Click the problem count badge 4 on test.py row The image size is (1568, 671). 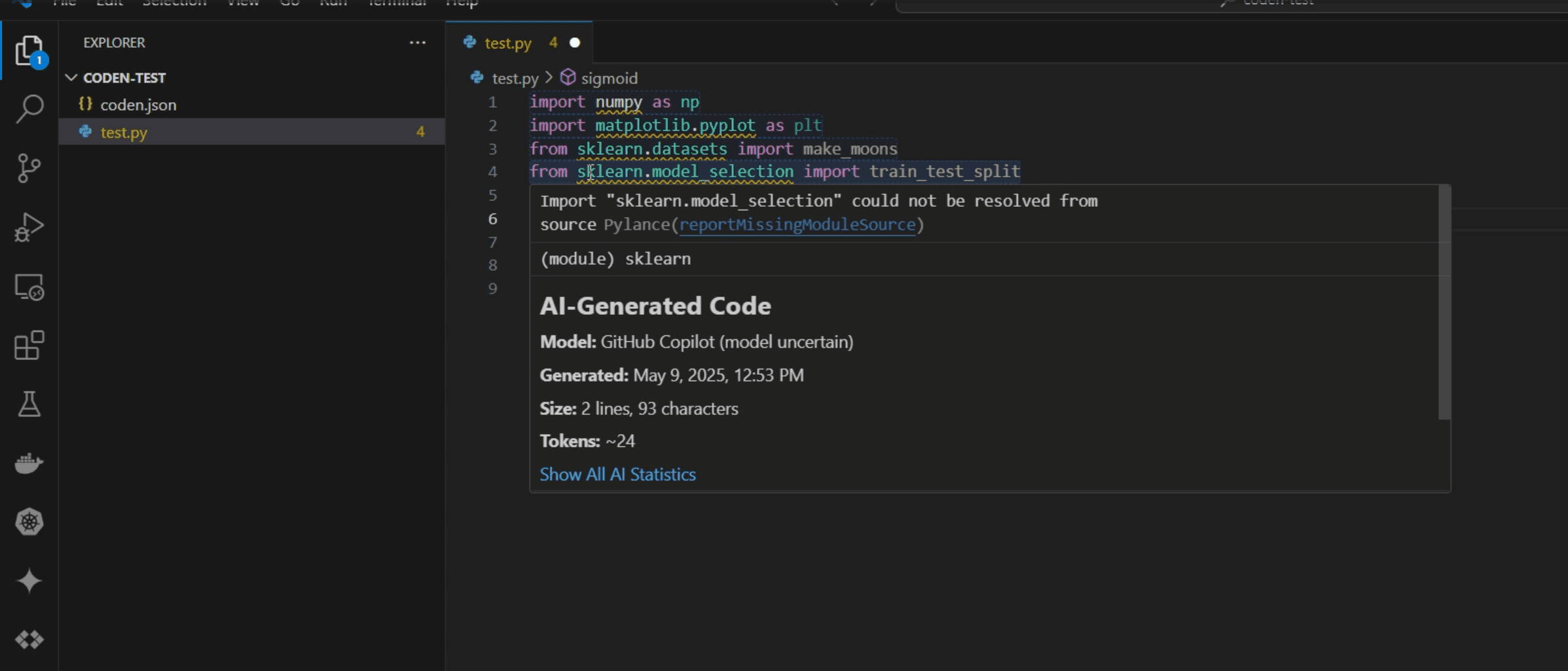420,132
